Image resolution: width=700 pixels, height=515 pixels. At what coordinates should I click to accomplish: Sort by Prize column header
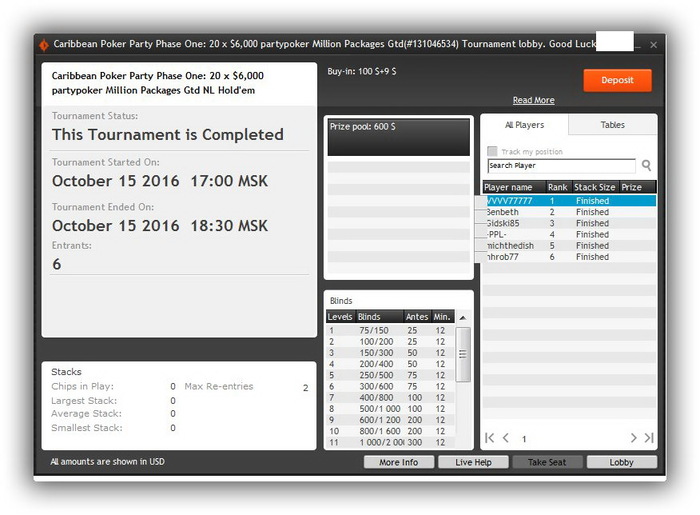(638, 187)
